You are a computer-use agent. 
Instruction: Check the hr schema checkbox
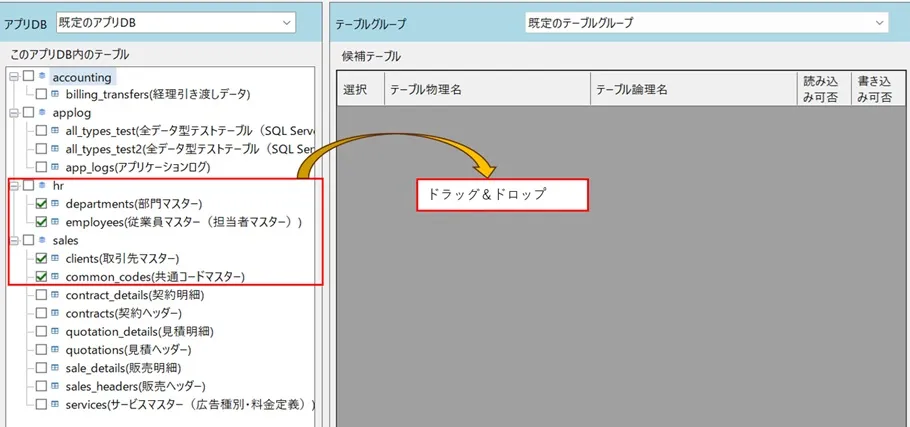[28, 186]
